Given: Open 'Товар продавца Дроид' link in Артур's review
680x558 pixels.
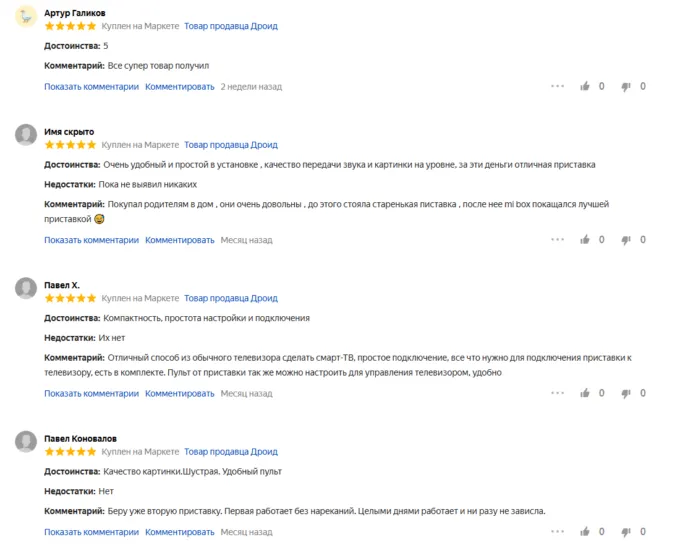Looking at the screenshot, I should [231, 26].
